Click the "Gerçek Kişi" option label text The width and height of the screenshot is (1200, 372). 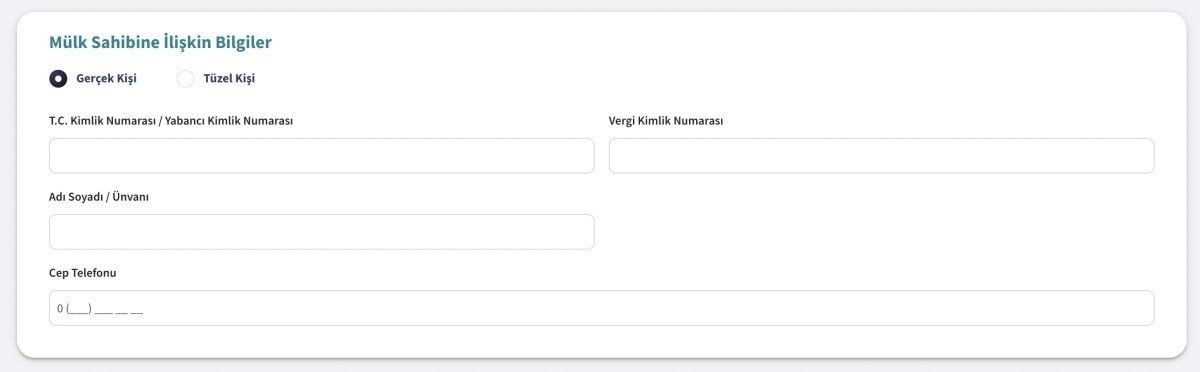click(x=106, y=78)
